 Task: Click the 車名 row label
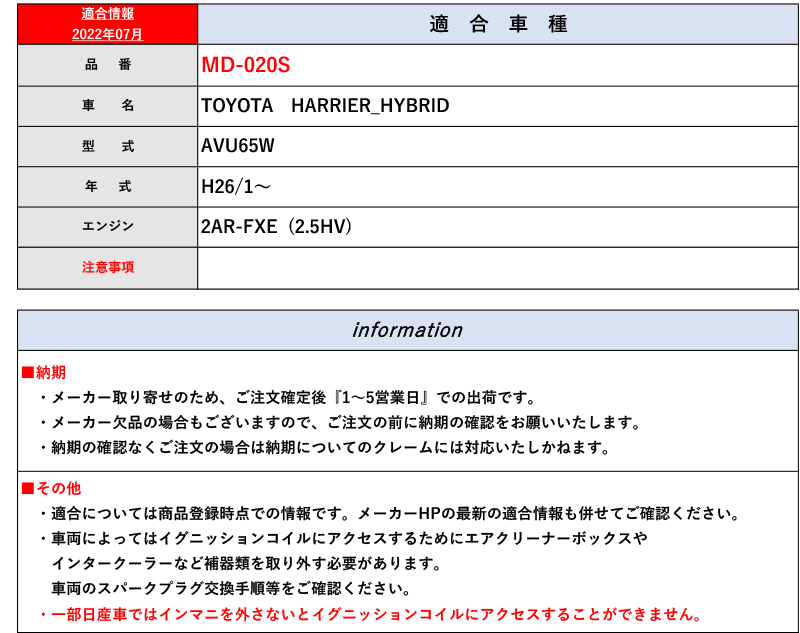pyautogui.click(x=108, y=106)
